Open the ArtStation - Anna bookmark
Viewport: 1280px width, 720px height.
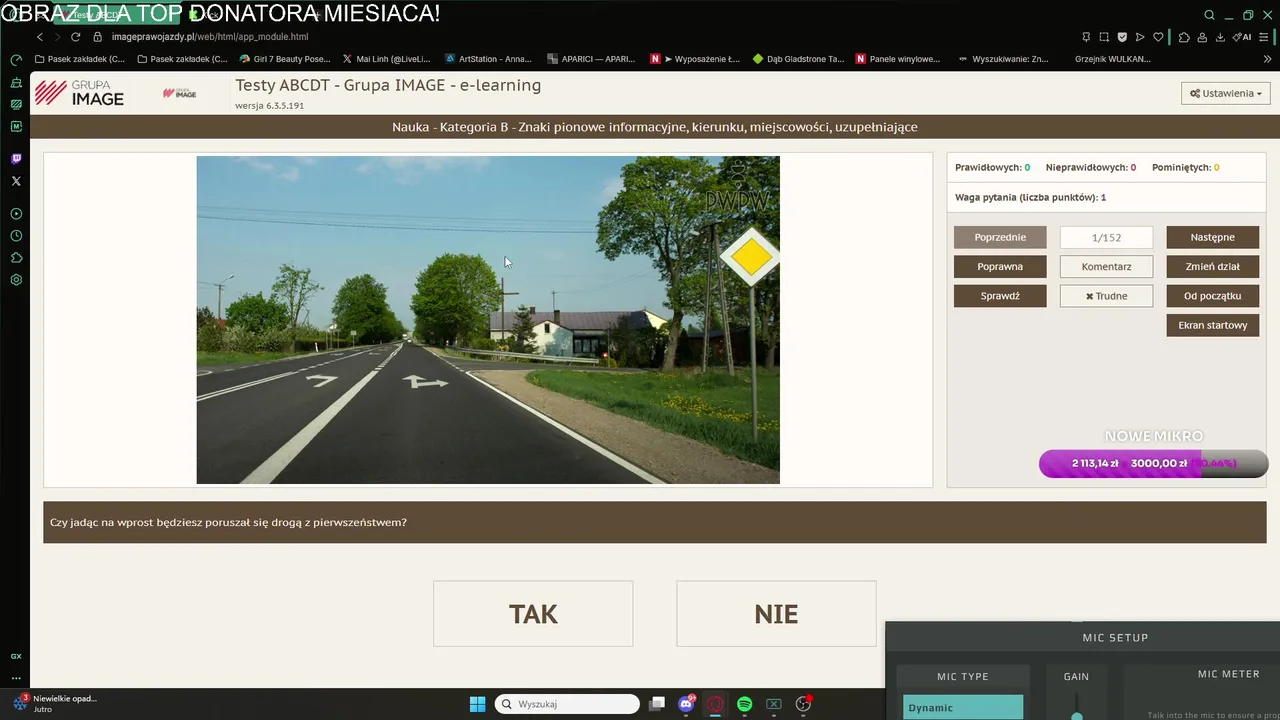488,59
